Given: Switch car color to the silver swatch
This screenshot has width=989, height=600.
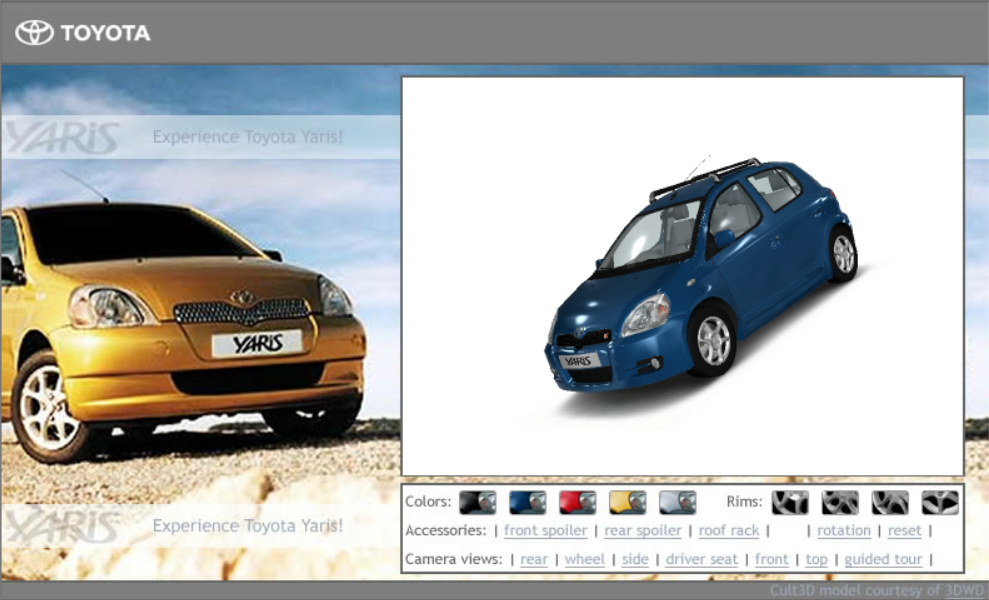Looking at the screenshot, I should click(x=677, y=502).
